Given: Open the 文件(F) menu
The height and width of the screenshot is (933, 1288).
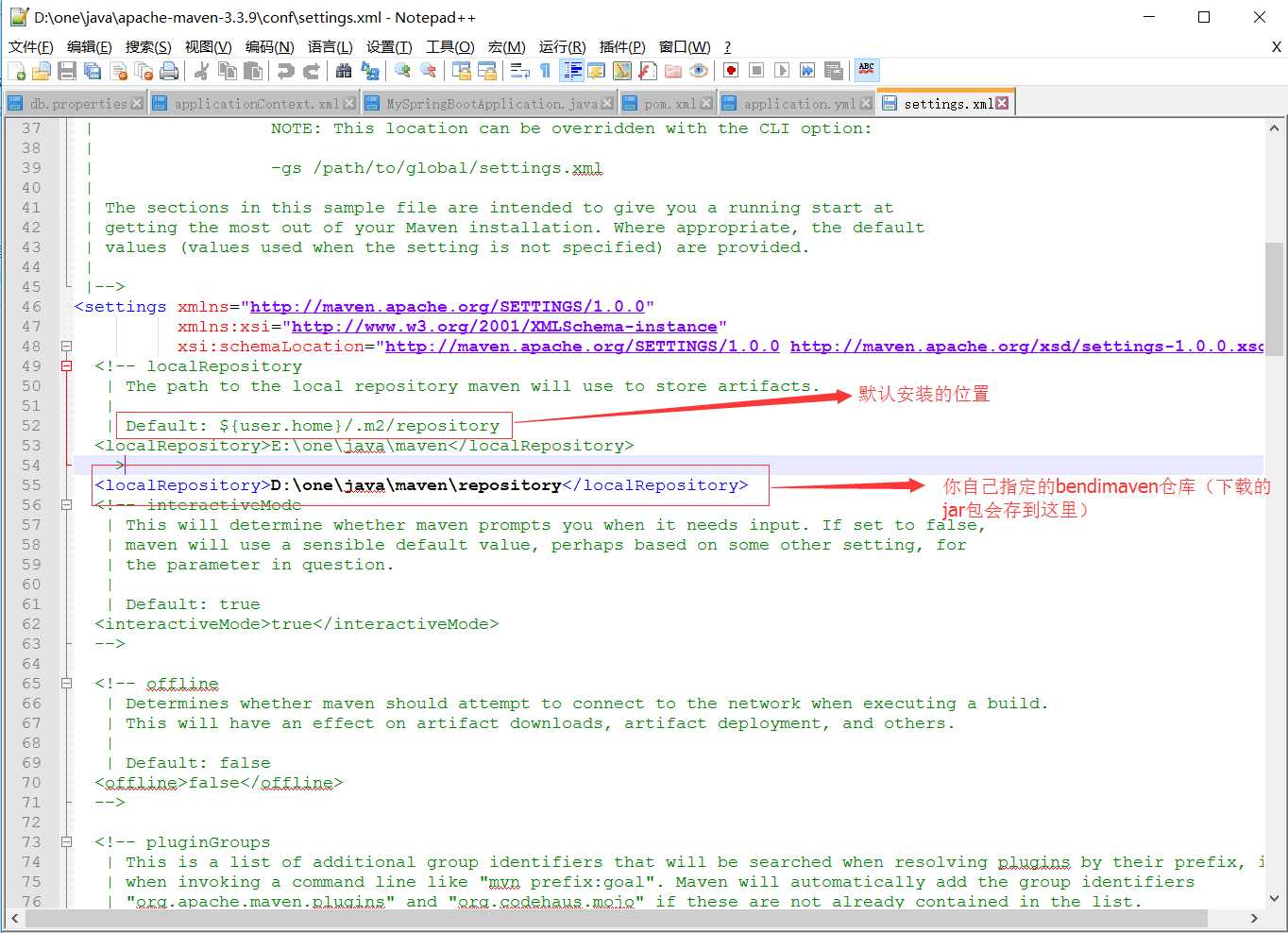Looking at the screenshot, I should click(30, 46).
